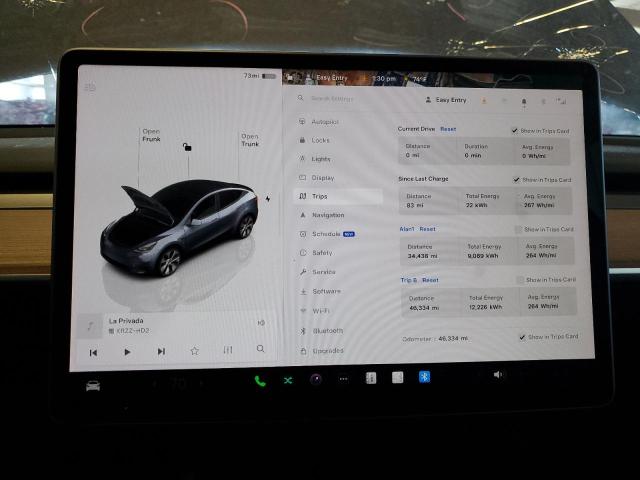This screenshot has width=640, height=480.
Task: Open the blue Bluetooth app in bottom bar
Action: 424,376
